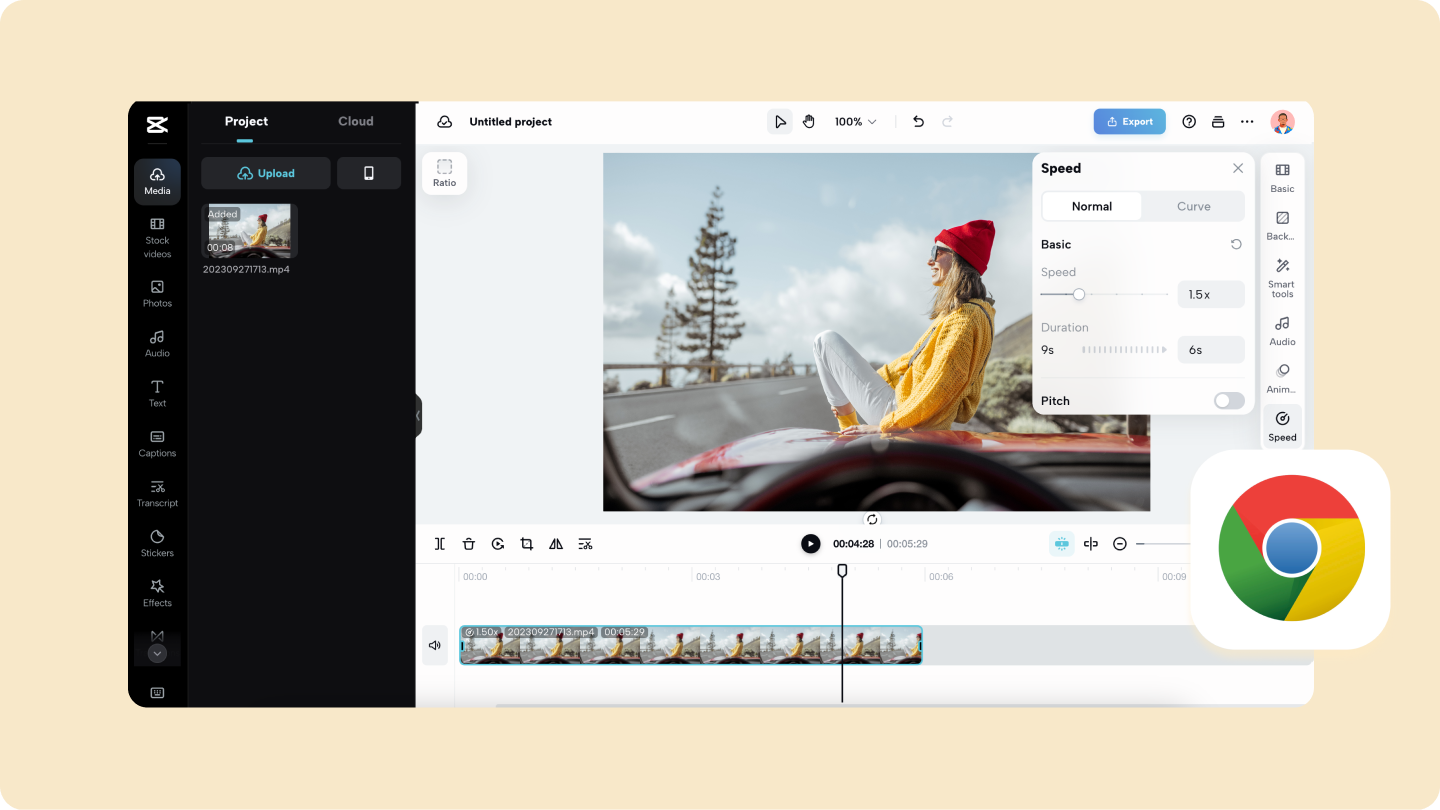Click the redo arrow
This screenshot has width=1440, height=810.
[947, 122]
